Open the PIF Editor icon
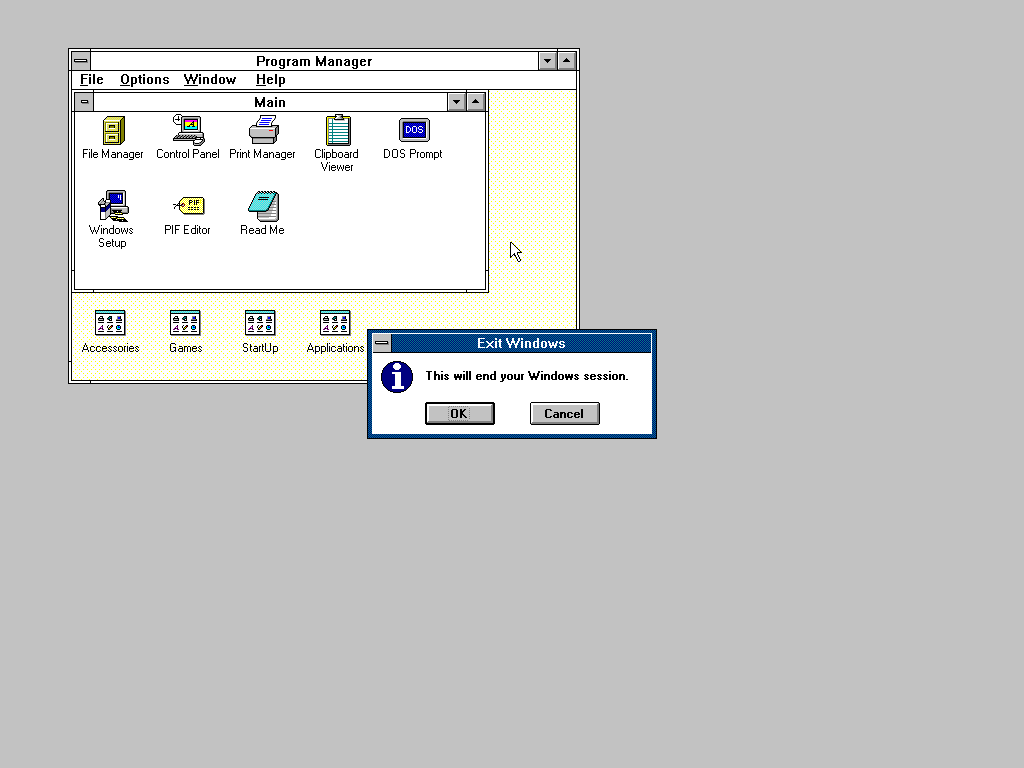This screenshot has height=768, width=1024. (187, 206)
